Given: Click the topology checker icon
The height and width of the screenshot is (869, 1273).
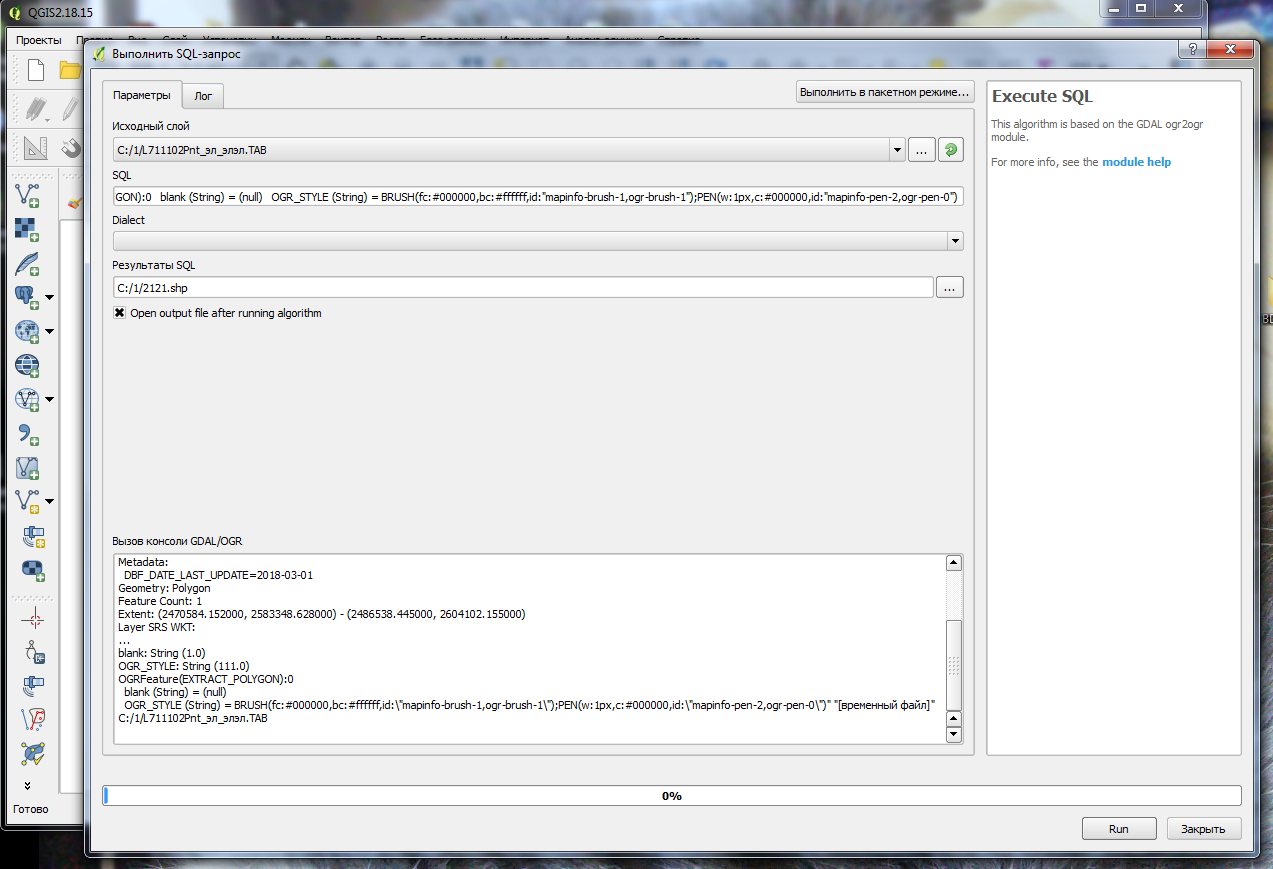Looking at the screenshot, I should point(33,720).
